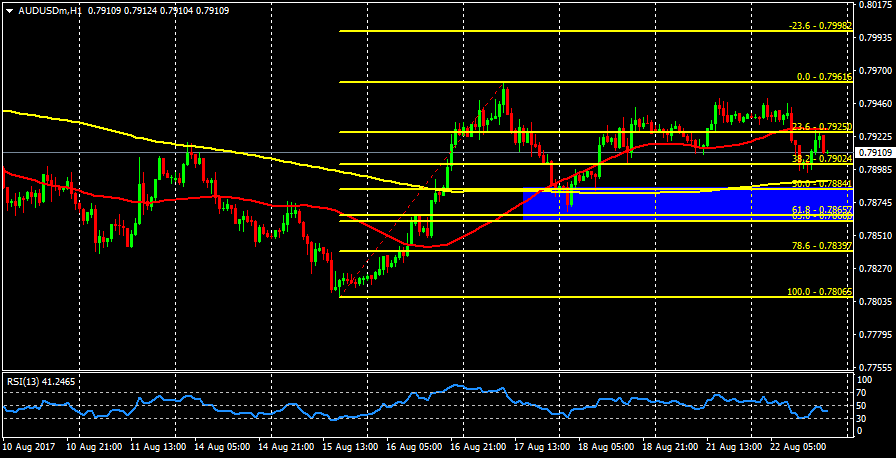Click 0.80175 on the price axis

click(x=876, y=5)
